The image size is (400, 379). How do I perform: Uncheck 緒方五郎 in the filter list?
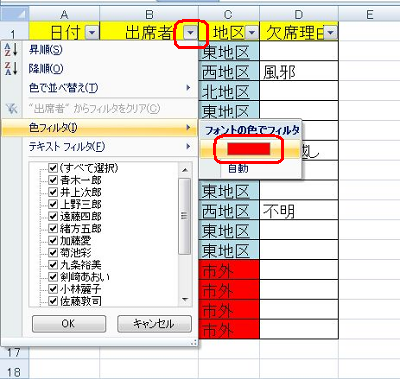(x=53, y=228)
